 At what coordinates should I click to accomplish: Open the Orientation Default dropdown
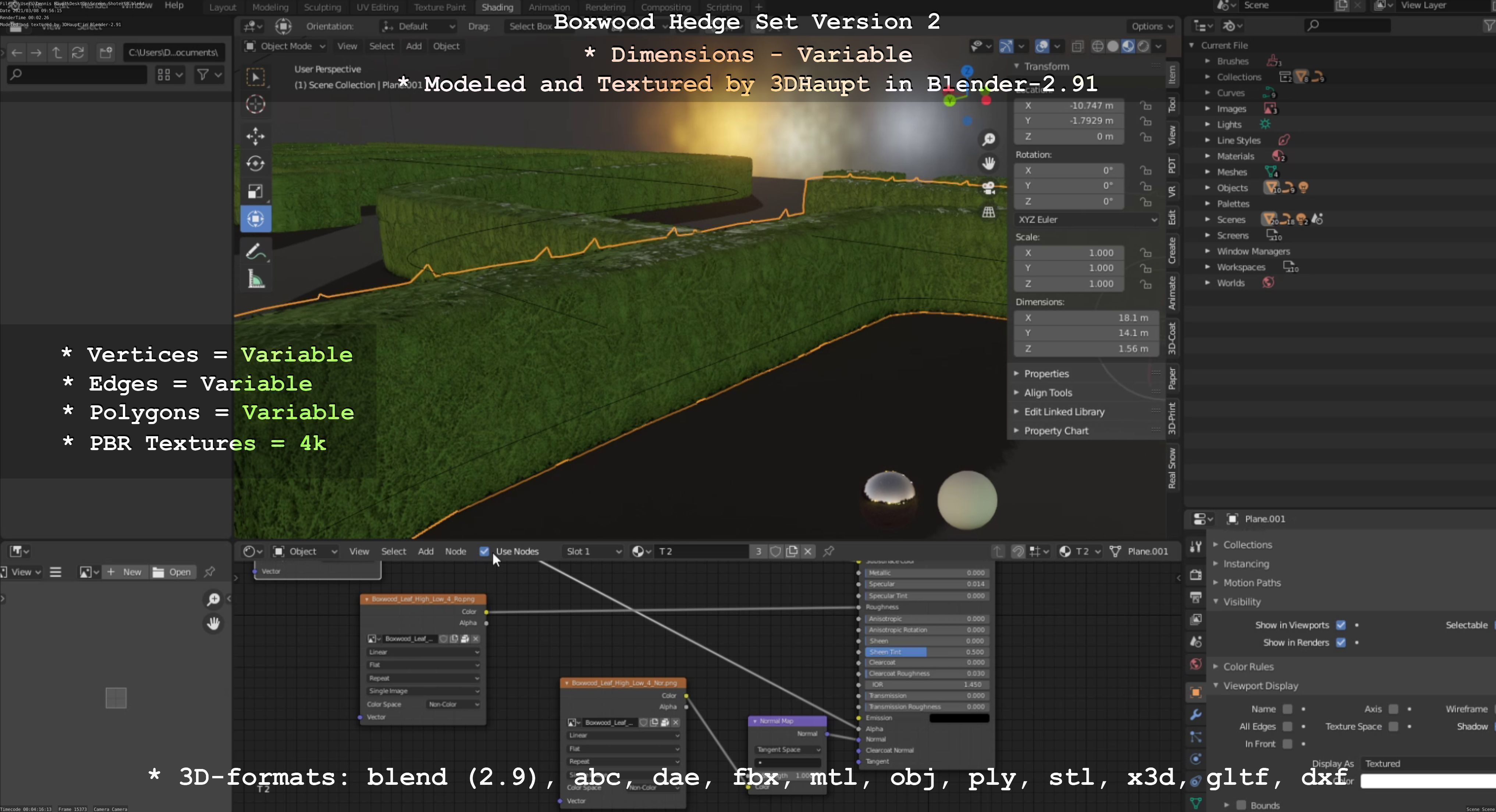point(418,26)
